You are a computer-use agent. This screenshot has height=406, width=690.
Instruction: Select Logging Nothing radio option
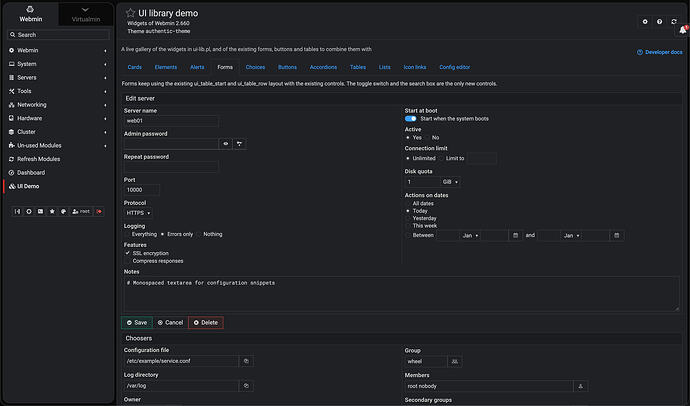[199, 234]
